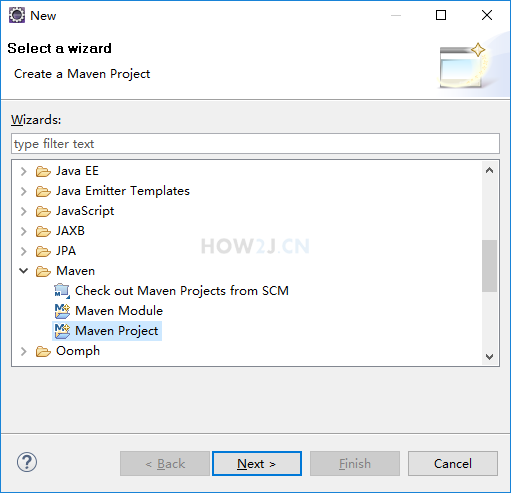
Task: Expand the JPA category
Action: click(x=24, y=251)
